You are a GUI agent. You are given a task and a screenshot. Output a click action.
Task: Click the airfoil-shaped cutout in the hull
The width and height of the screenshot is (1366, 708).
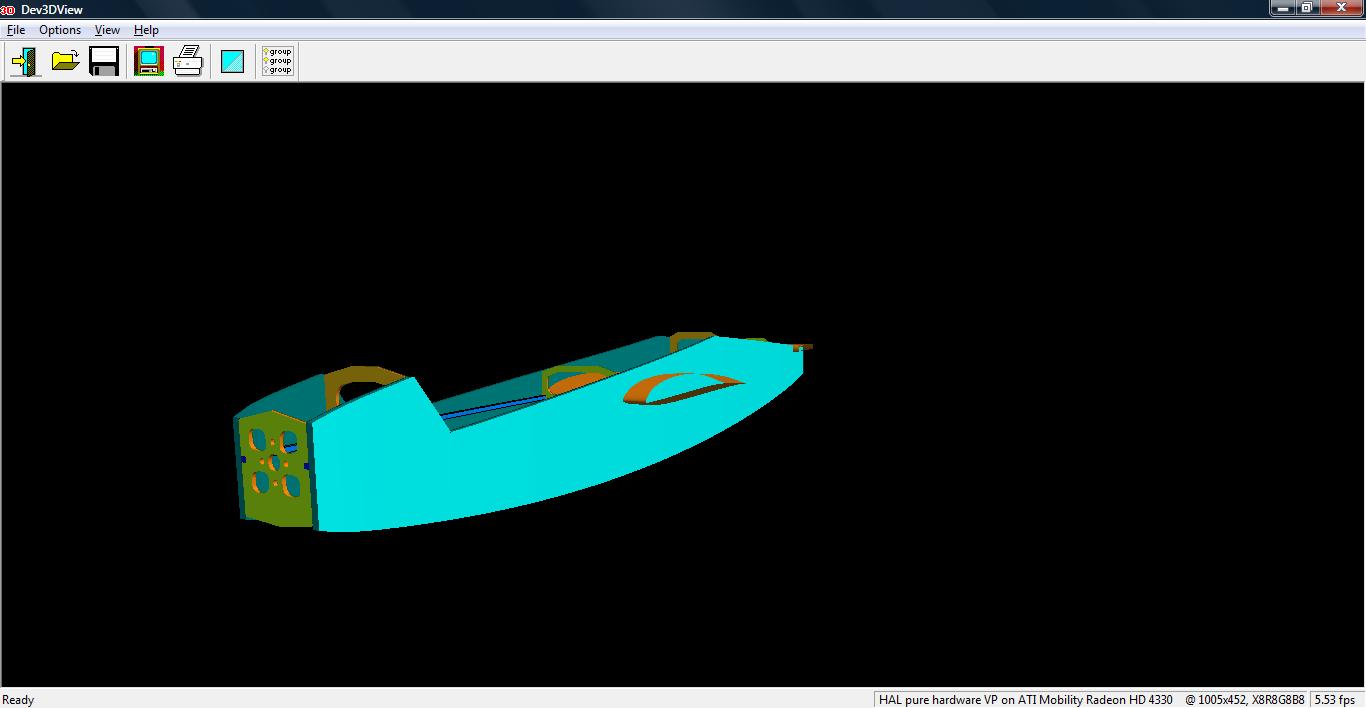coord(683,388)
